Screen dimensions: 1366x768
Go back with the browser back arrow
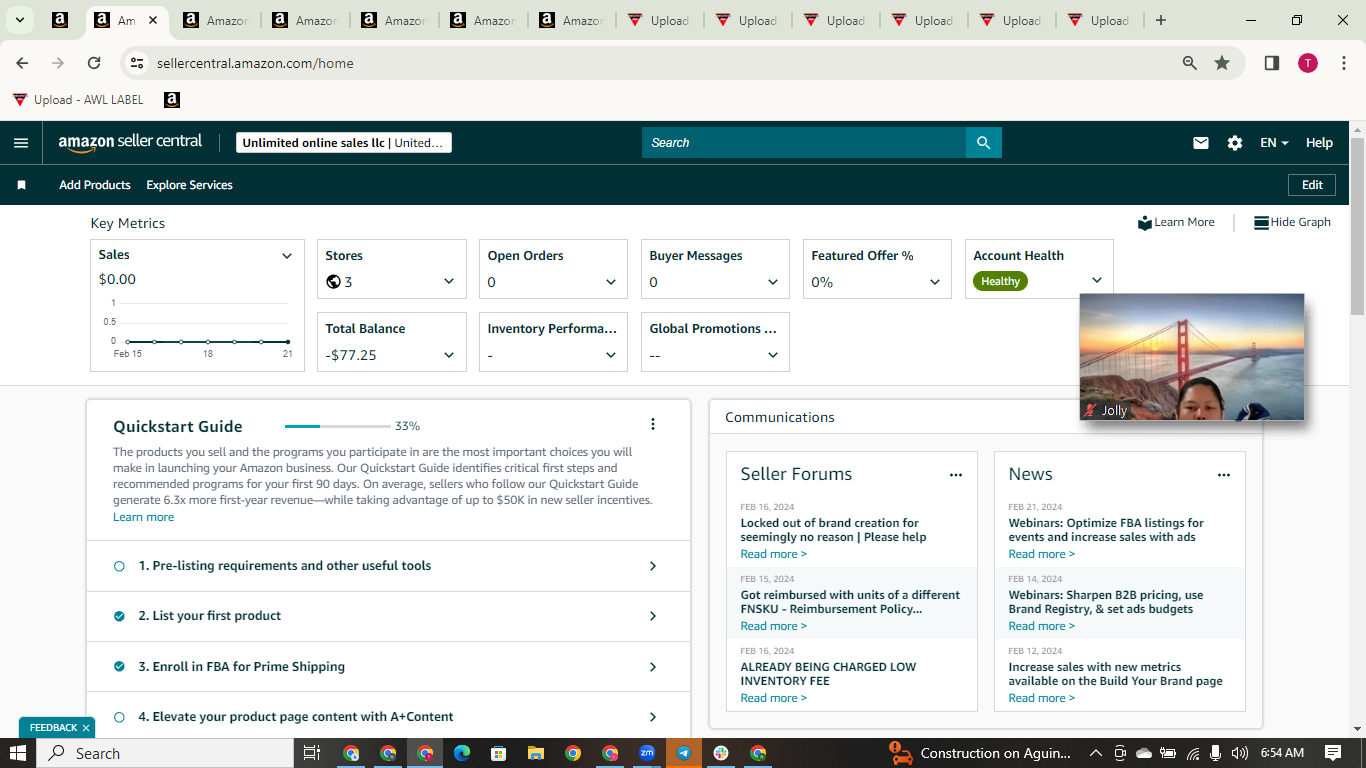pyautogui.click(x=22, y=63)
